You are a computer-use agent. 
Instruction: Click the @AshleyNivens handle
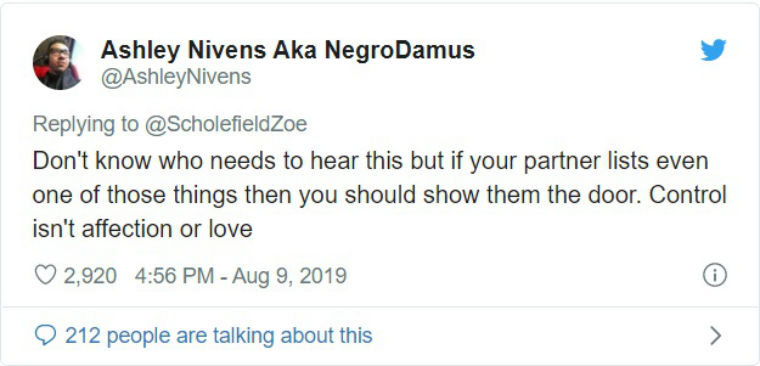(175, 77)
